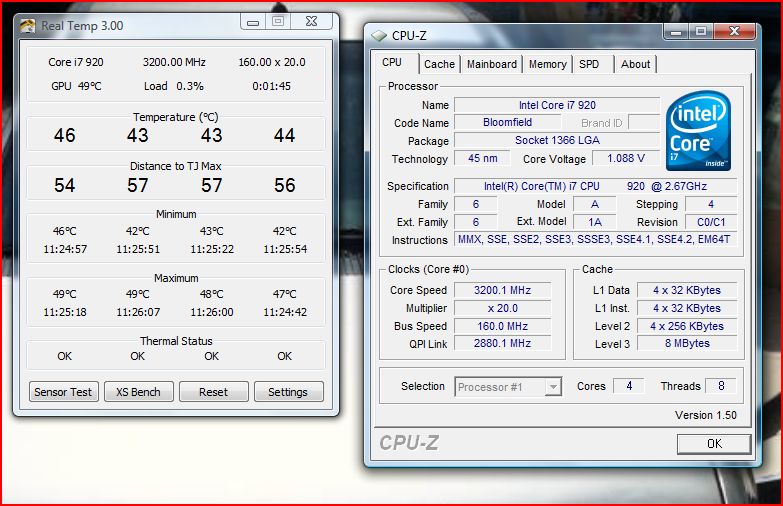Image resolution: width=783 pixels, height=506 pixels.
Task: Open Real Temp Settings
Action: [x=288, y=392]
